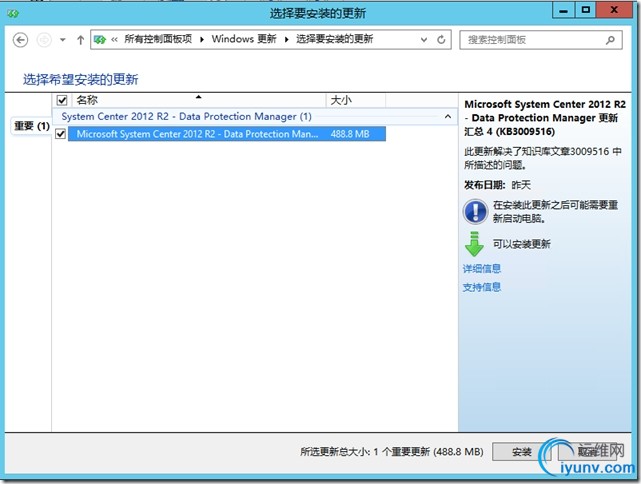The height and width of the screenshot is (484, 641).
Task: Click the window title bar icon
Action: pos(13,14)
